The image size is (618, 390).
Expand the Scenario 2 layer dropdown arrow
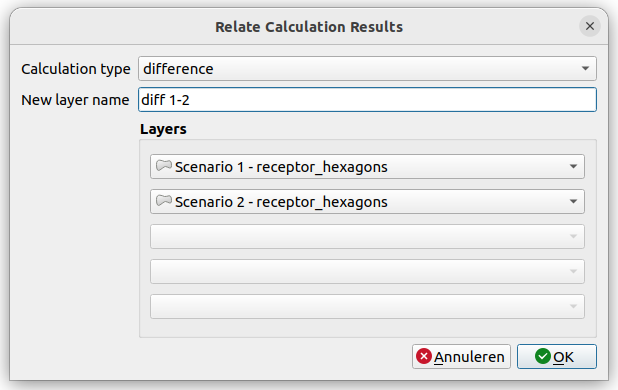click(x=573, y=202)
